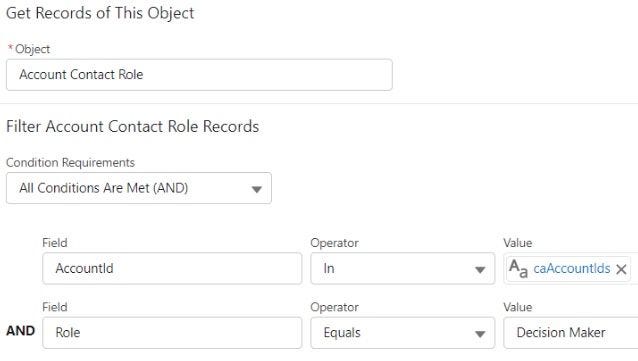Click the Operator label above Equals
The width and height of the screenshot is (638, 361).
[334, 307]
